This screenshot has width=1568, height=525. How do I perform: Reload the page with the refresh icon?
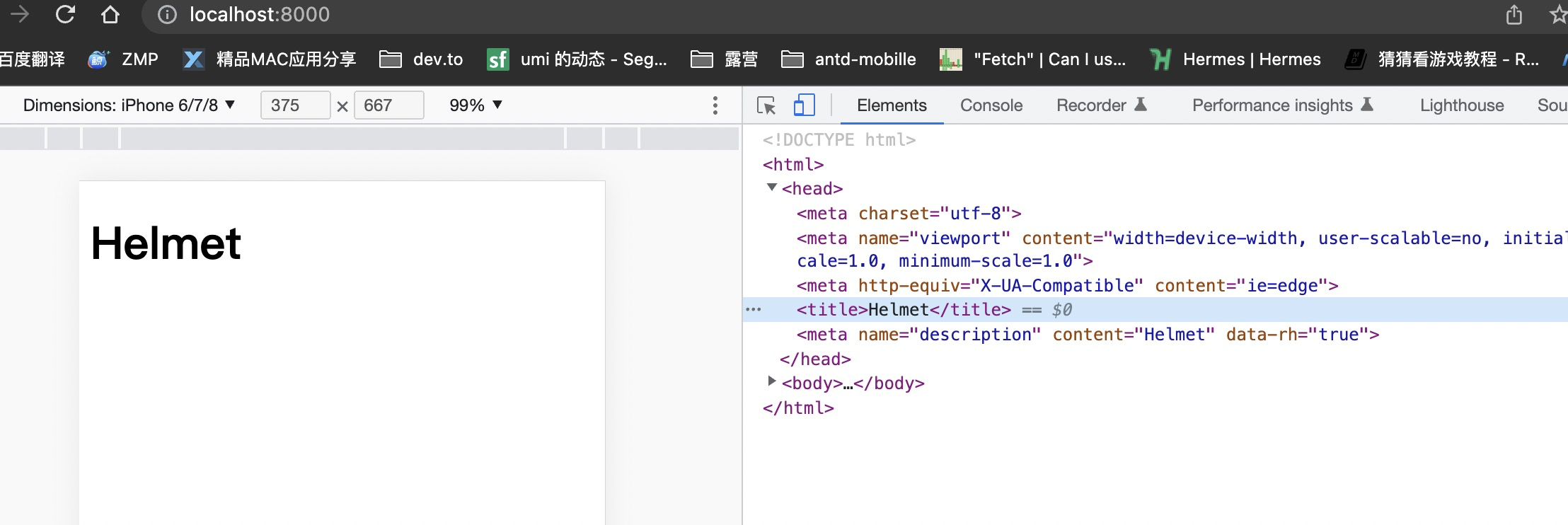point(65,14)
